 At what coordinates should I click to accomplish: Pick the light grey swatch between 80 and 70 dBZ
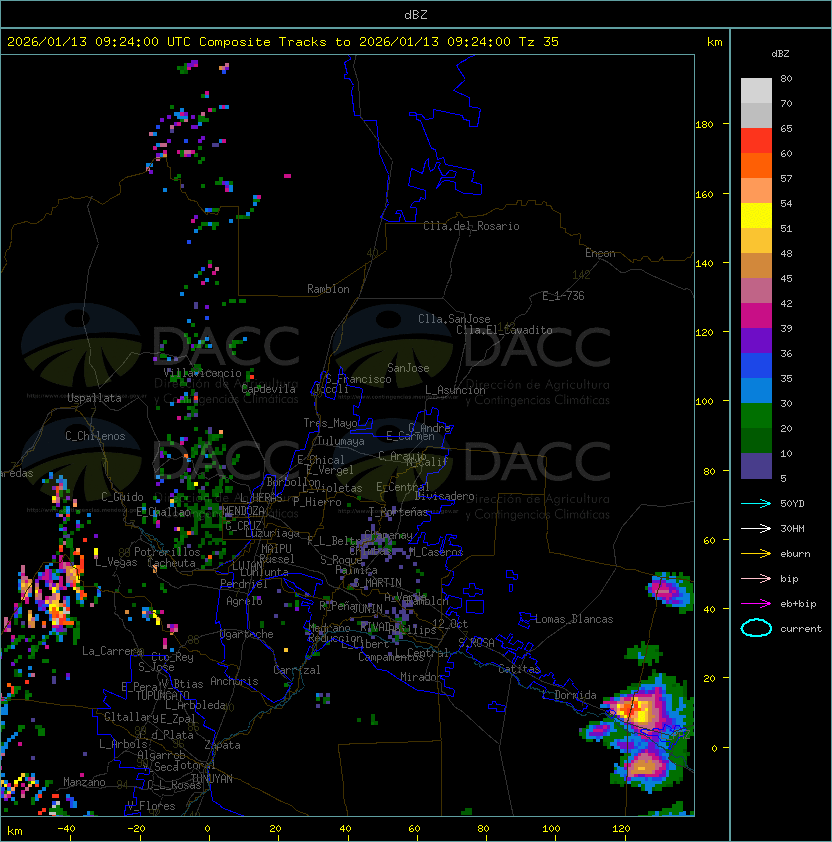(756, 91)
